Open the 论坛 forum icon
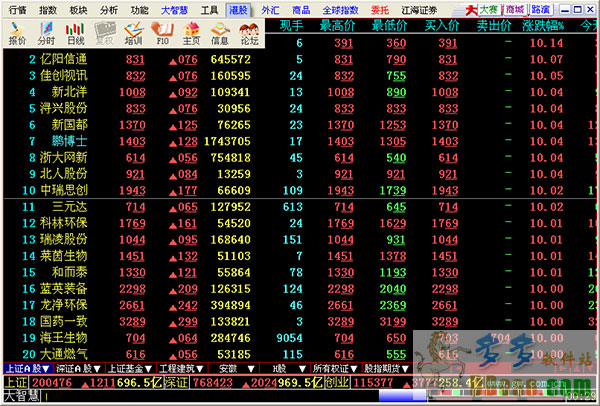The height and width of the screenshot is (406, 600). (249, 34)
